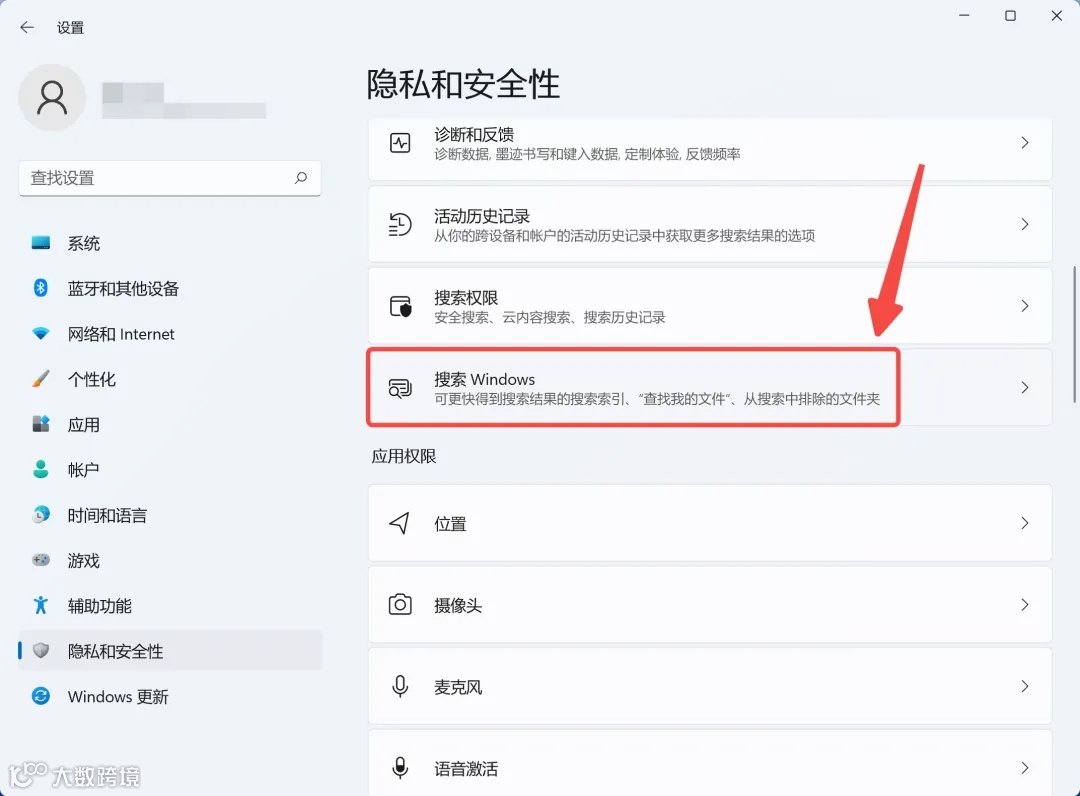Click the user account avatar icon

coord(52,98)
